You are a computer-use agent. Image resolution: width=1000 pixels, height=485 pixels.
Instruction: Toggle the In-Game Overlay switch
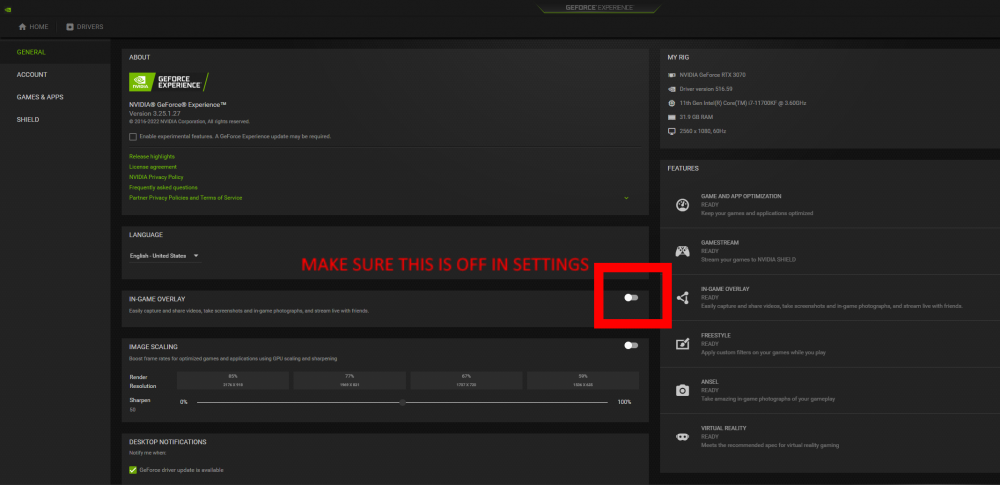click(x=631, y=298)
